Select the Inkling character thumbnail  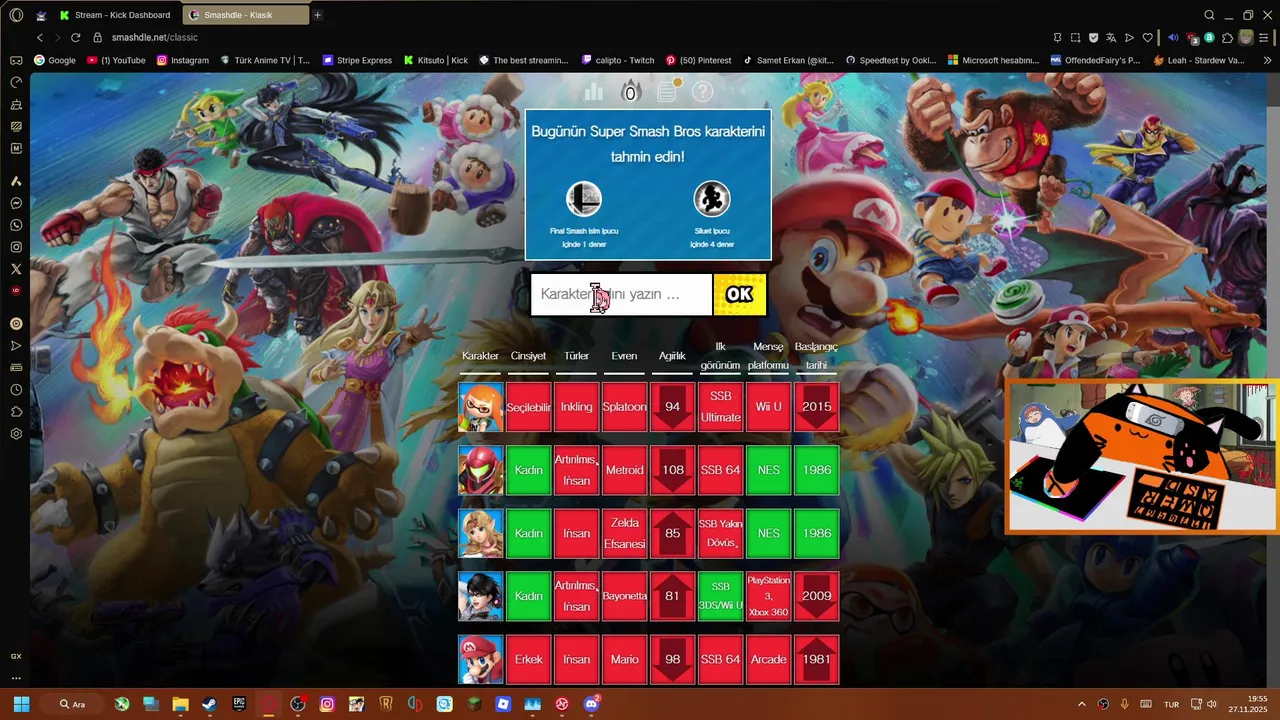(480, 407)
